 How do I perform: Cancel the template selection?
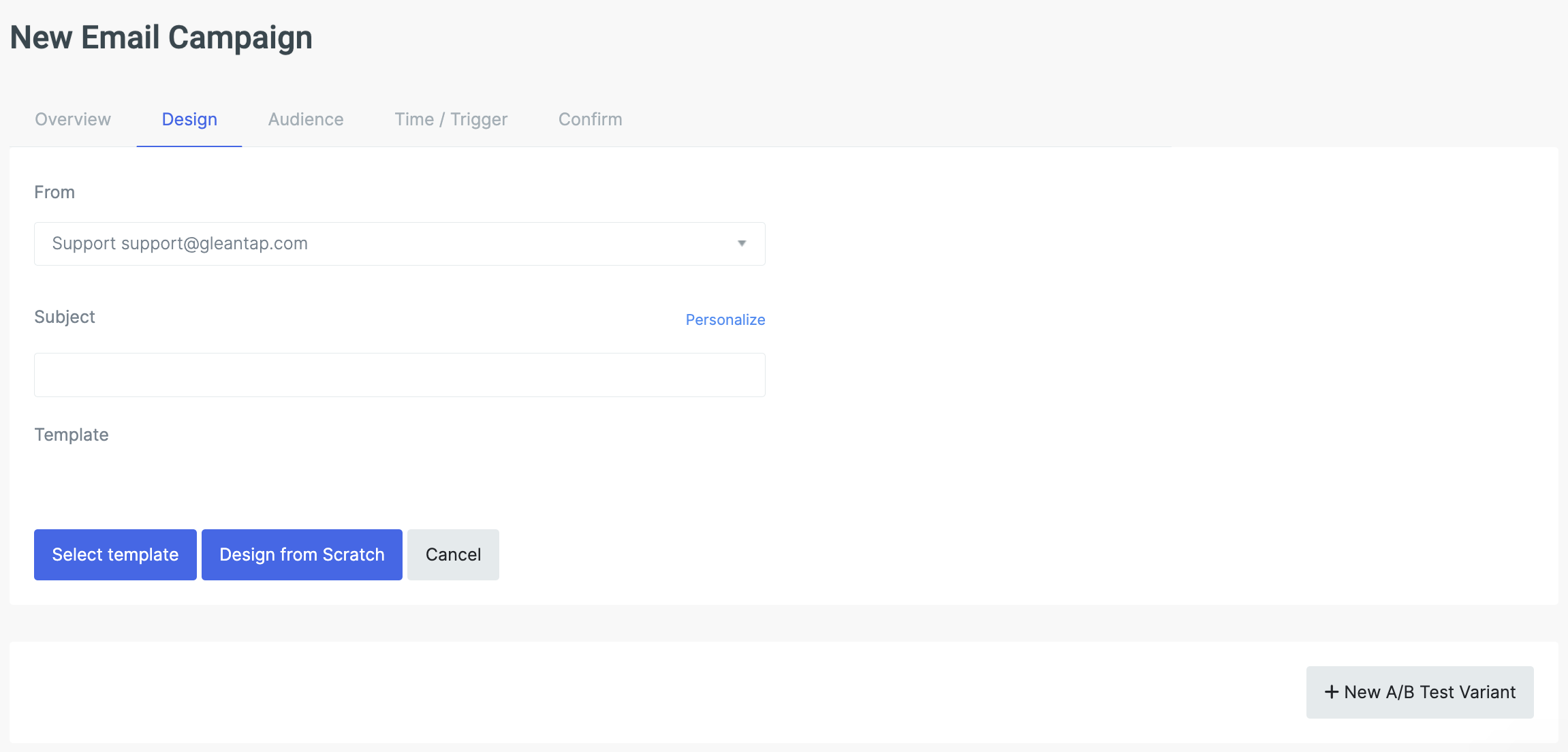[x=453, y=554]
